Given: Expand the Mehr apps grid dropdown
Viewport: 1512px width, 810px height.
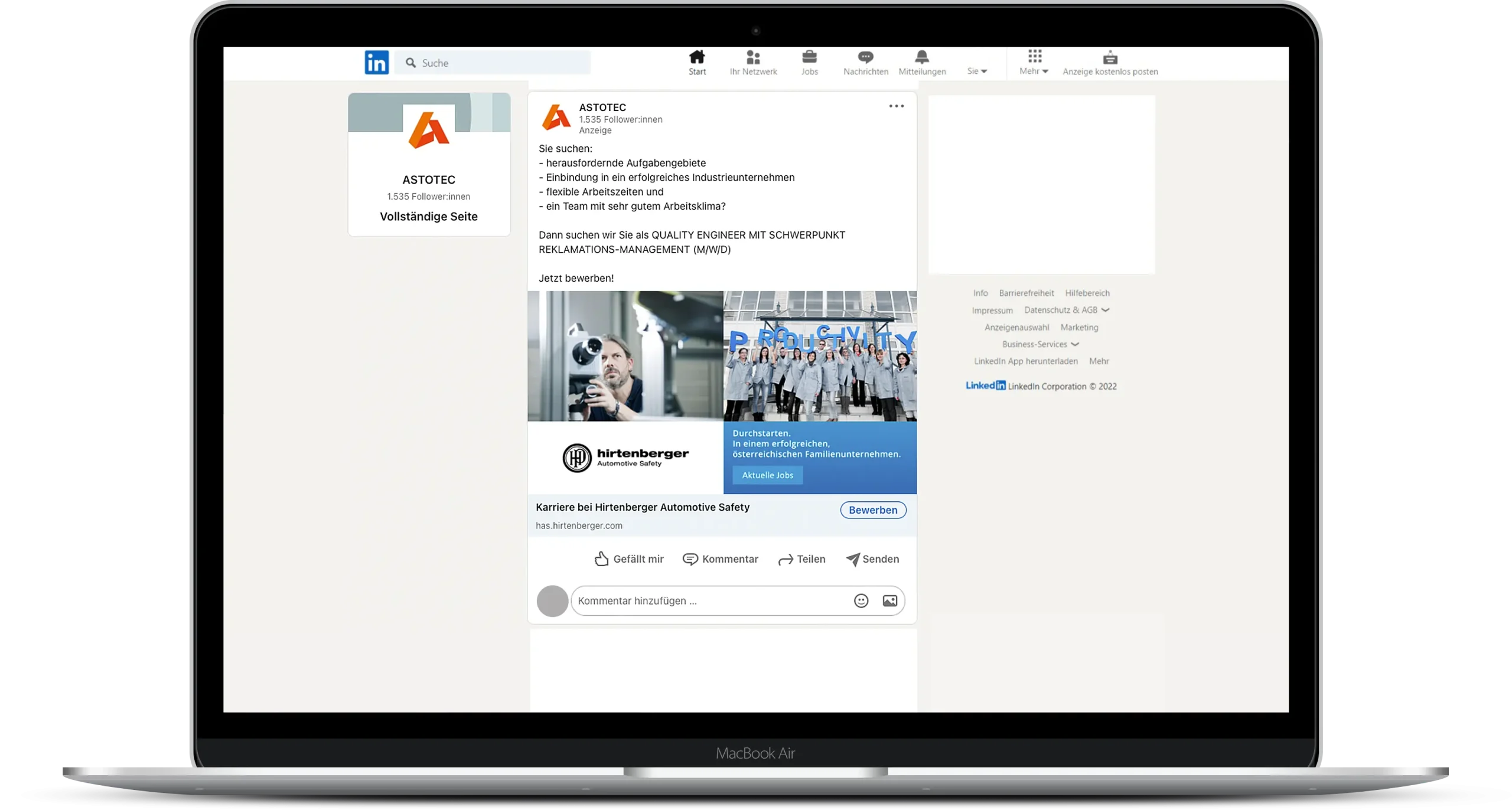Looking at the screenshot, I should click(x=1034, y=62).
